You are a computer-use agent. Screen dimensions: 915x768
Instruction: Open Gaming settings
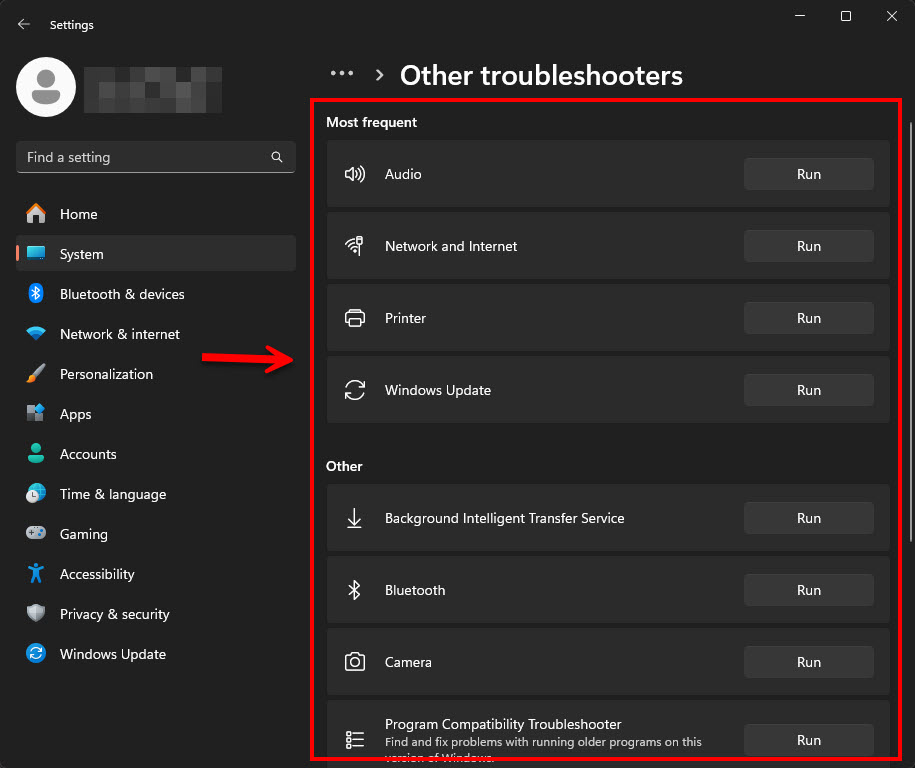(x=156, y=533)
